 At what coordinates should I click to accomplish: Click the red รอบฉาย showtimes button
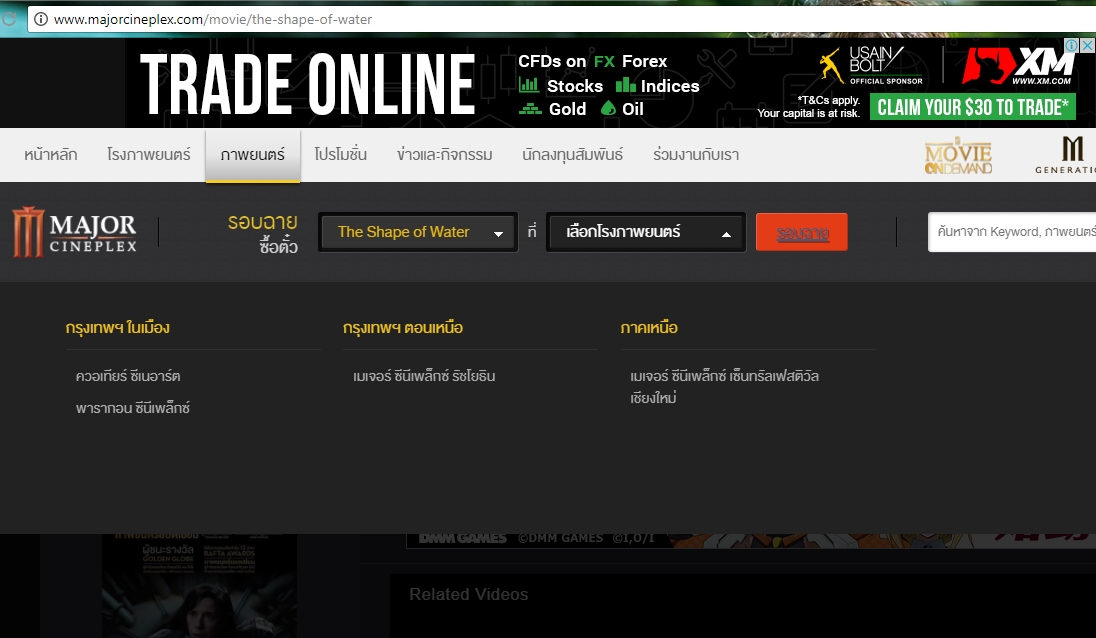pyautogui.click(x=802, y=232)
